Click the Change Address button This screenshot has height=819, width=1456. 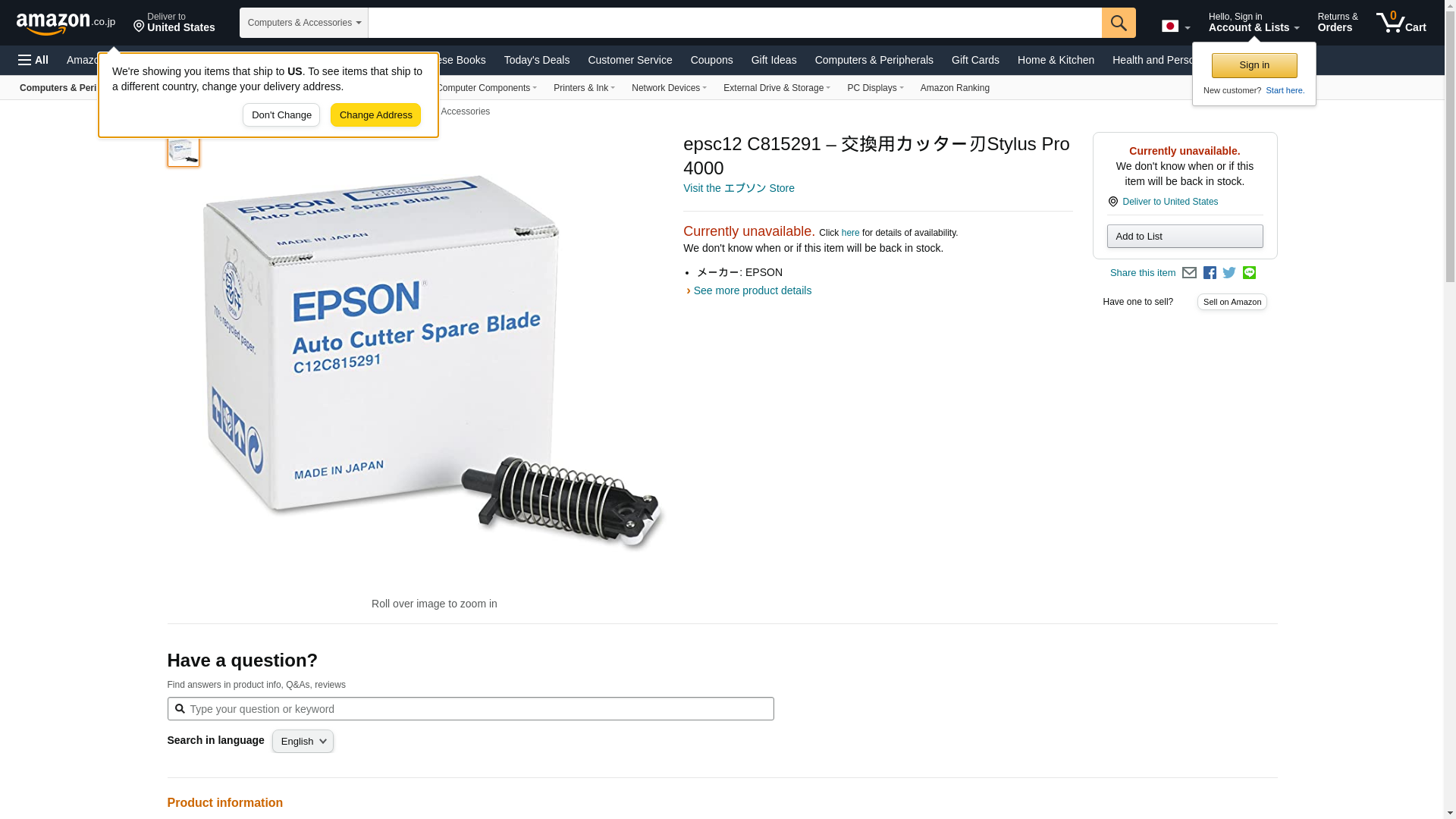(375, 115)
